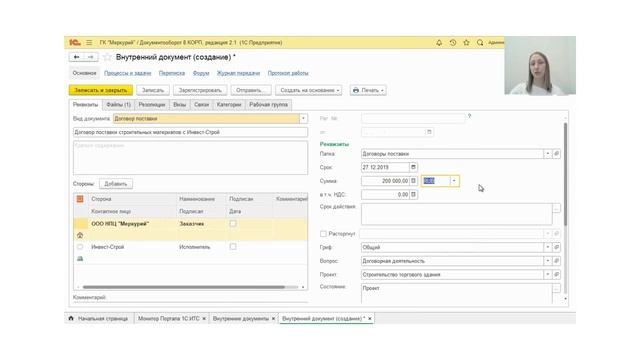Close Внутренний документ (создание) tab
The width and height of the screenshot is (640, 360).
pyautogui.click(x=370, y=318)
